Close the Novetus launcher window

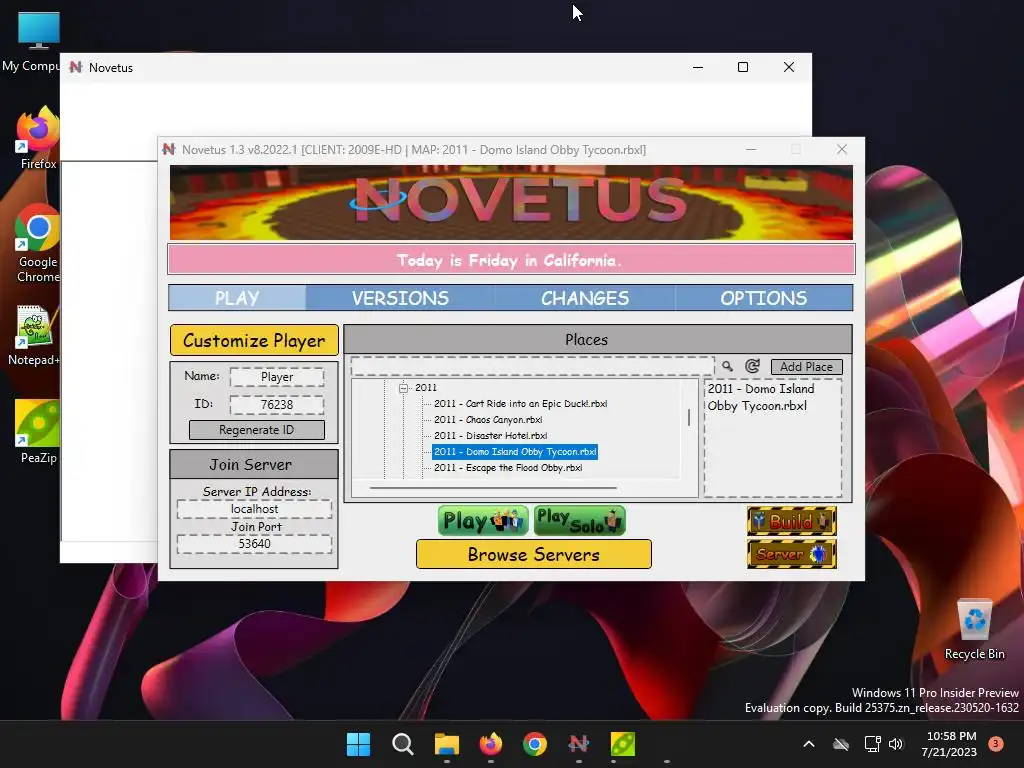point(842,150)
